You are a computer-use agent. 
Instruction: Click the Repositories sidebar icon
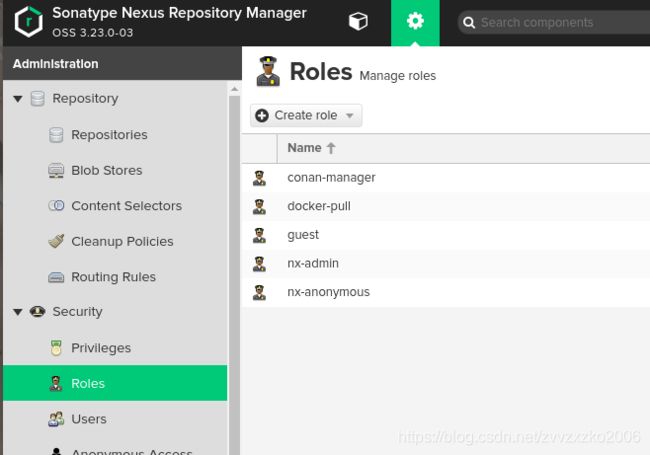pos(56,135)
